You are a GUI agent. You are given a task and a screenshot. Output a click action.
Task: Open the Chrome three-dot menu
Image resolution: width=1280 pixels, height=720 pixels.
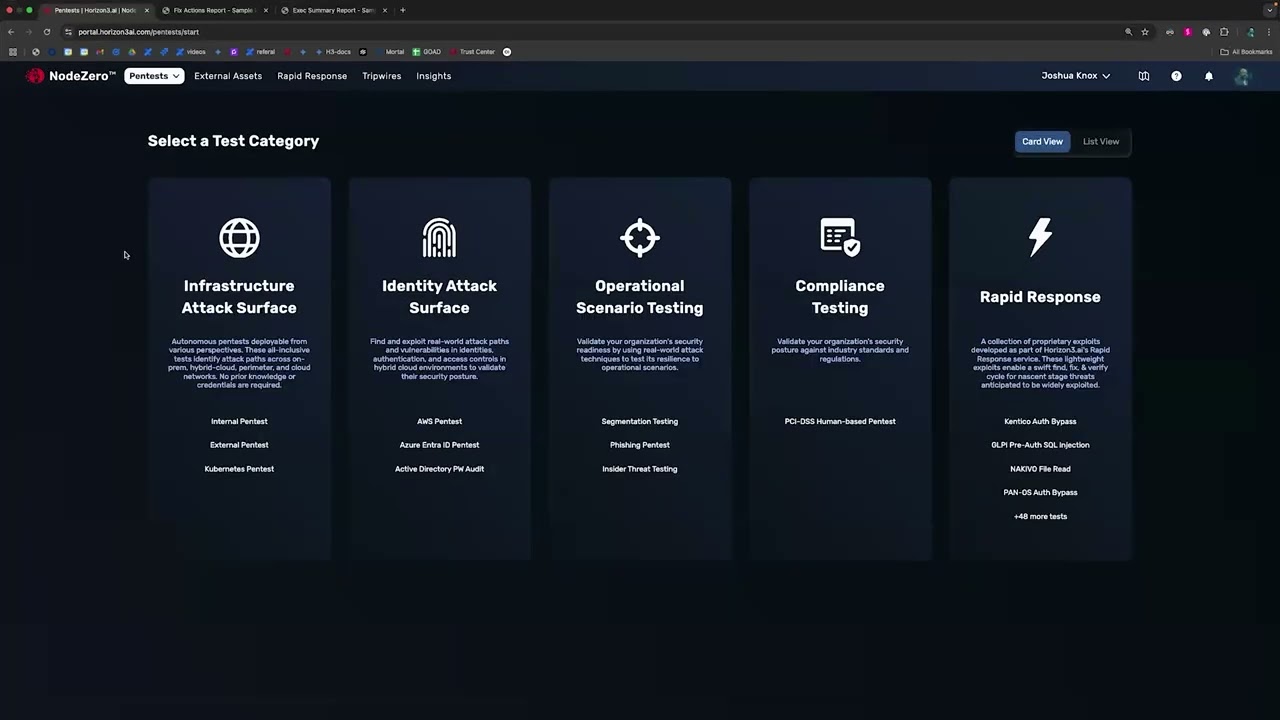(x=1269, y=32)
